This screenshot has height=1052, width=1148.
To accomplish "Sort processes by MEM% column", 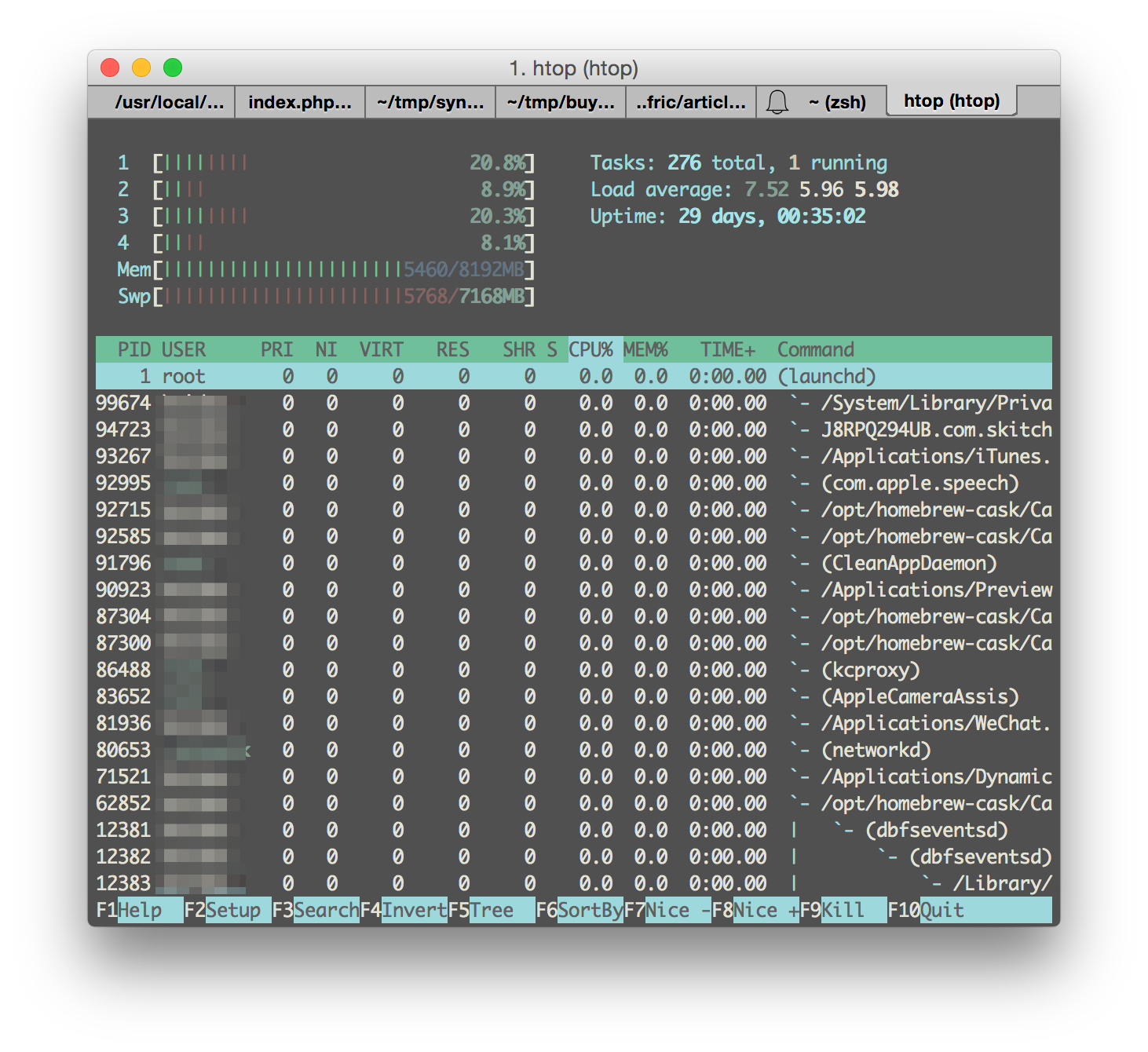I will tap(646, 349).
